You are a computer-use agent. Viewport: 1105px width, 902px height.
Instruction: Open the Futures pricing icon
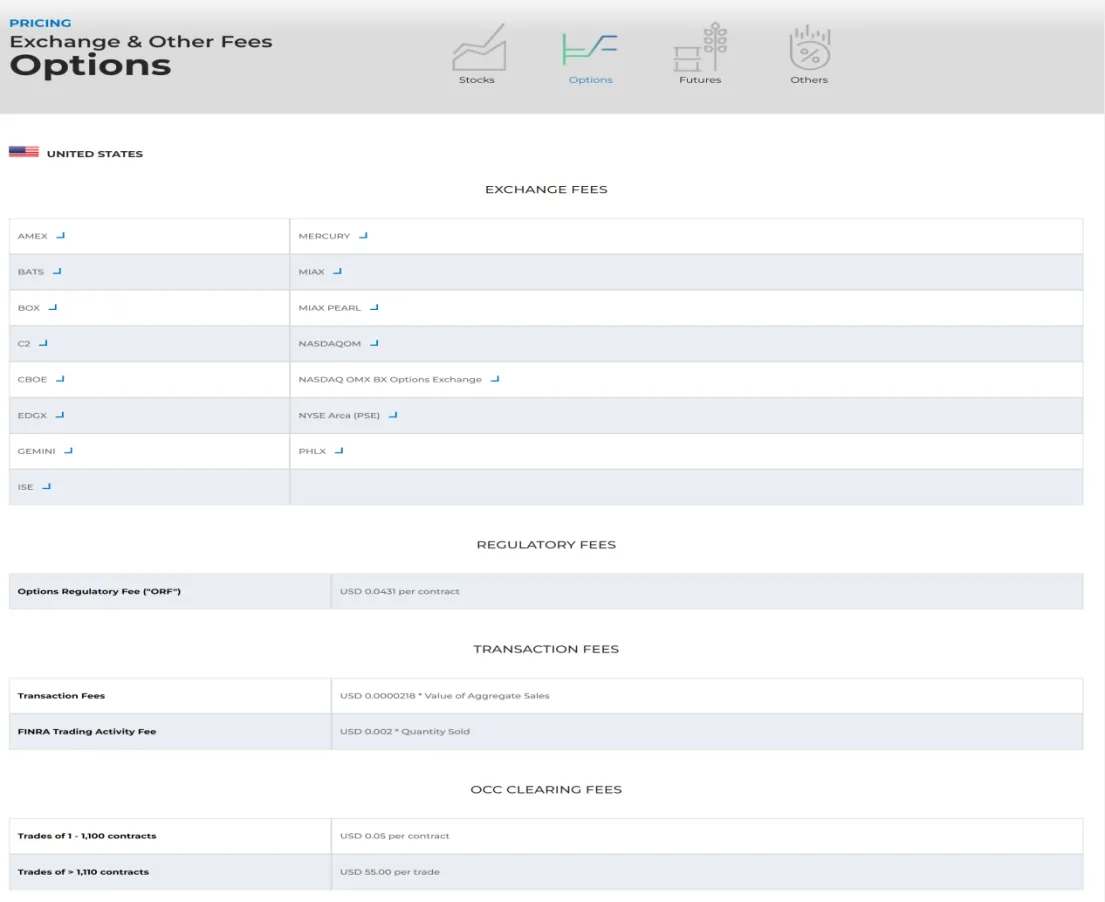pyautogui.click(x=700, y=47)
